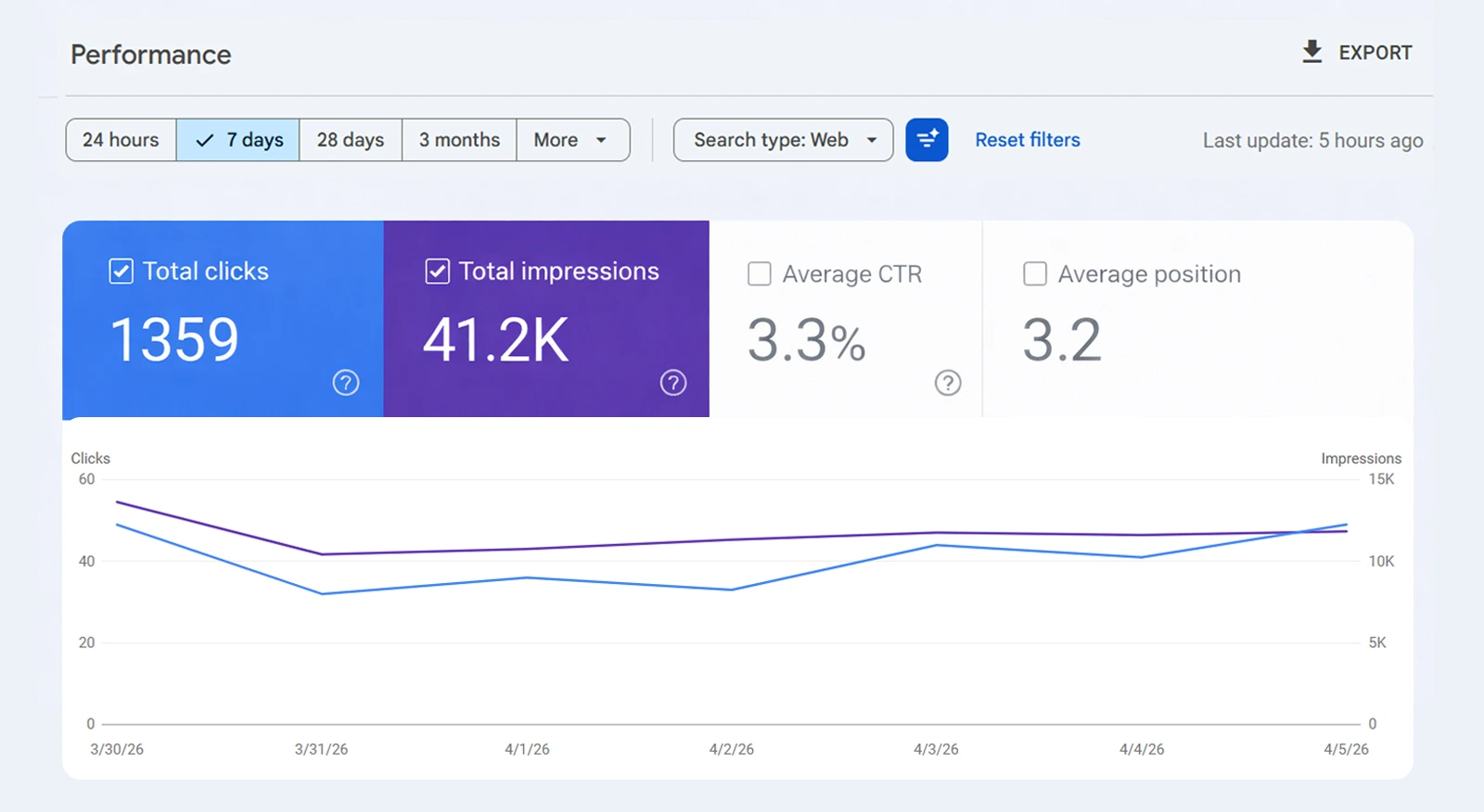Select the 3 months range
The image size is (1484, 812).
tap(459, 140)
